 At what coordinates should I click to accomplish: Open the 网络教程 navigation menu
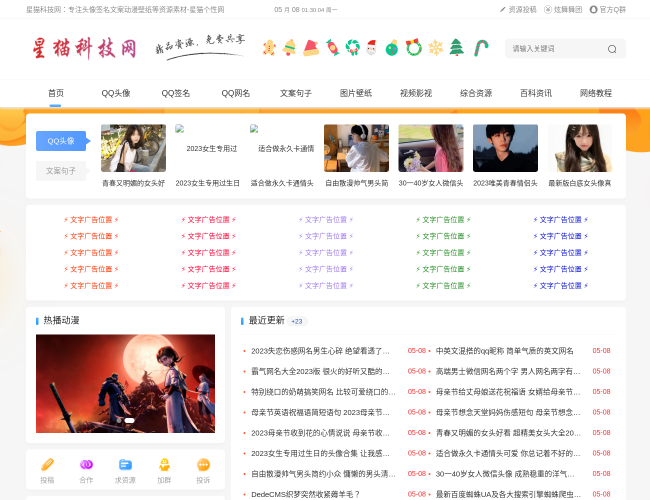pos(596,93)
